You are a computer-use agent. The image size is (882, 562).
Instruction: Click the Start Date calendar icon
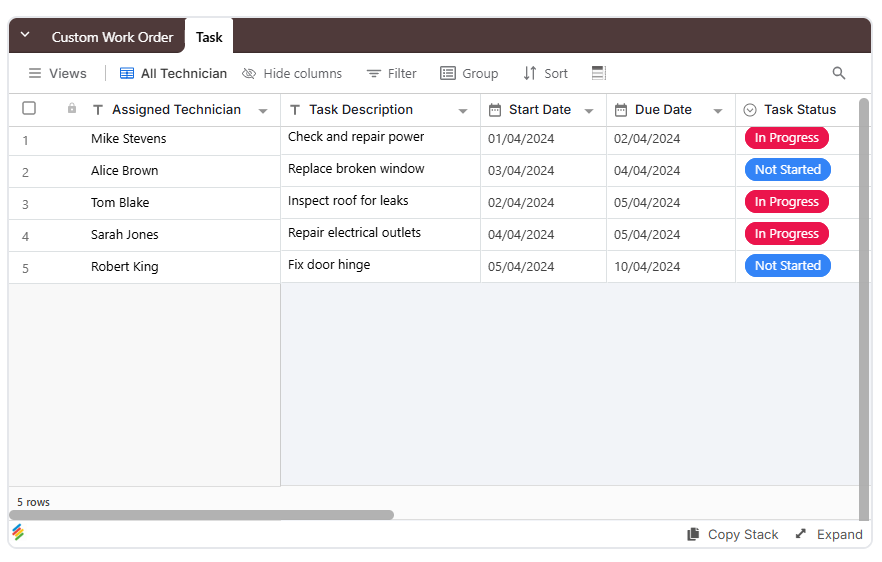click(494, 110)
